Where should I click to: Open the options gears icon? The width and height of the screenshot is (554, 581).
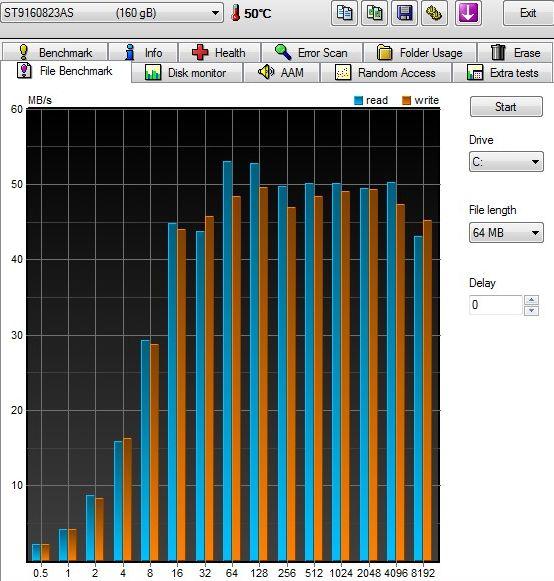click(434, 13)
